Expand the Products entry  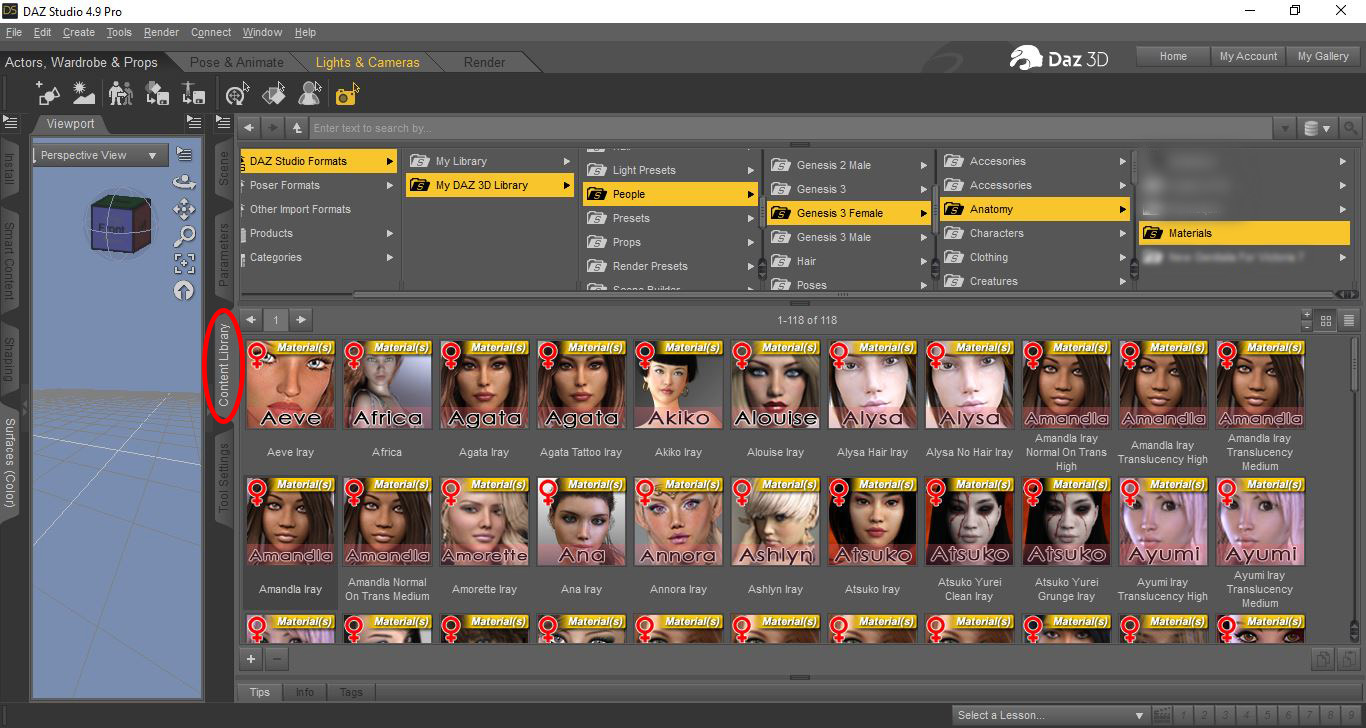[390, 233]
